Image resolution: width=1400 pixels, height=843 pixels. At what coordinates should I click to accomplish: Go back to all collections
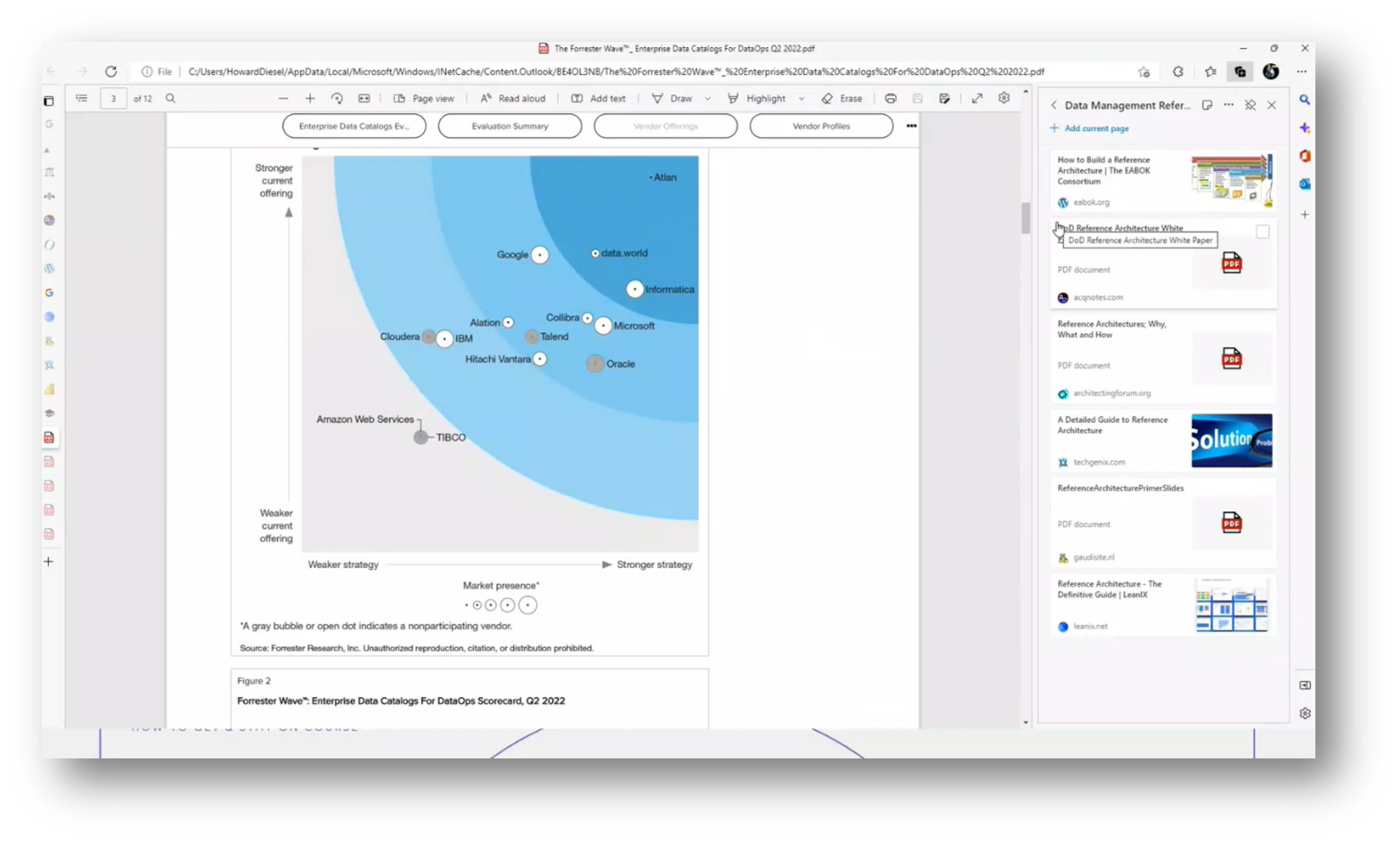[1054, 105]
